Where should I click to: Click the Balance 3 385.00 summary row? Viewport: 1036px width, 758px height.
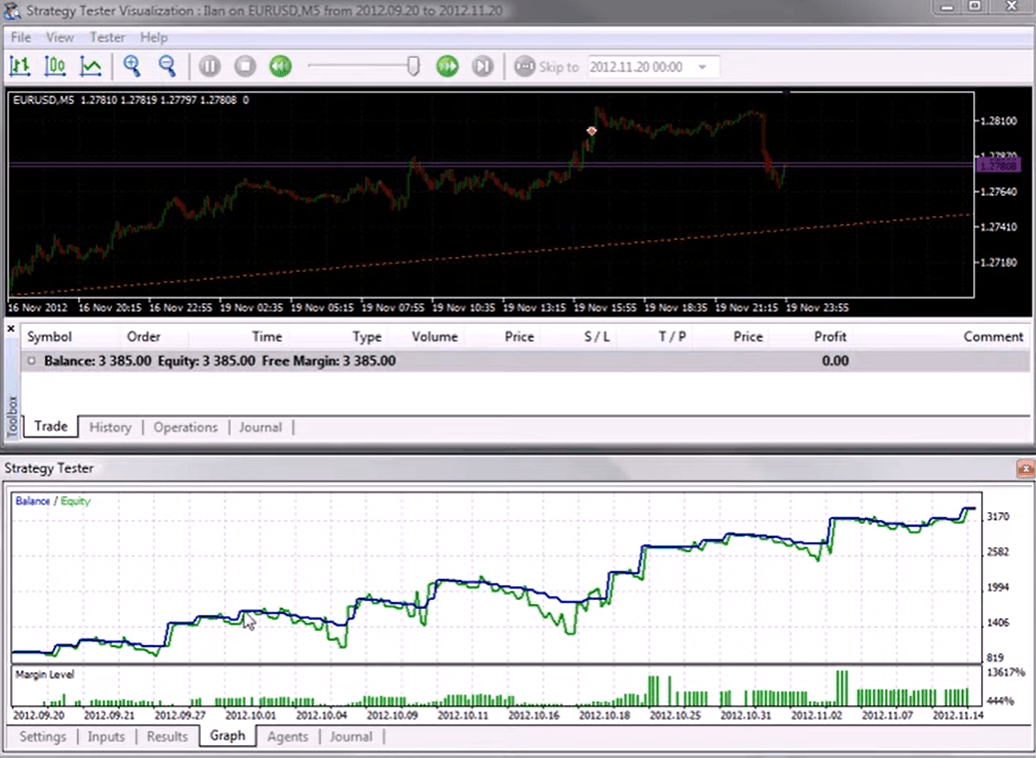point(525,361)
